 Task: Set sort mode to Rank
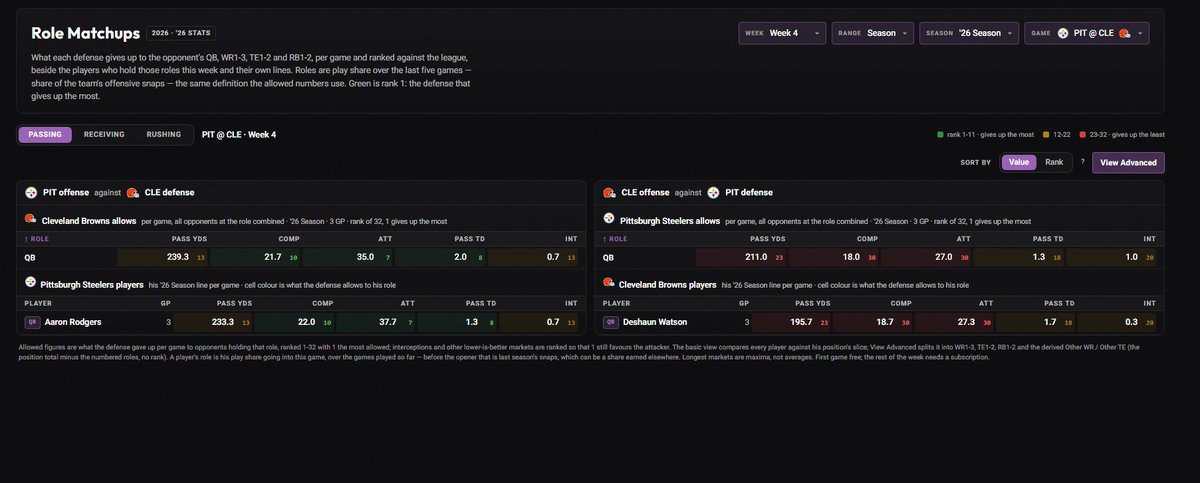pos(1054,162)
